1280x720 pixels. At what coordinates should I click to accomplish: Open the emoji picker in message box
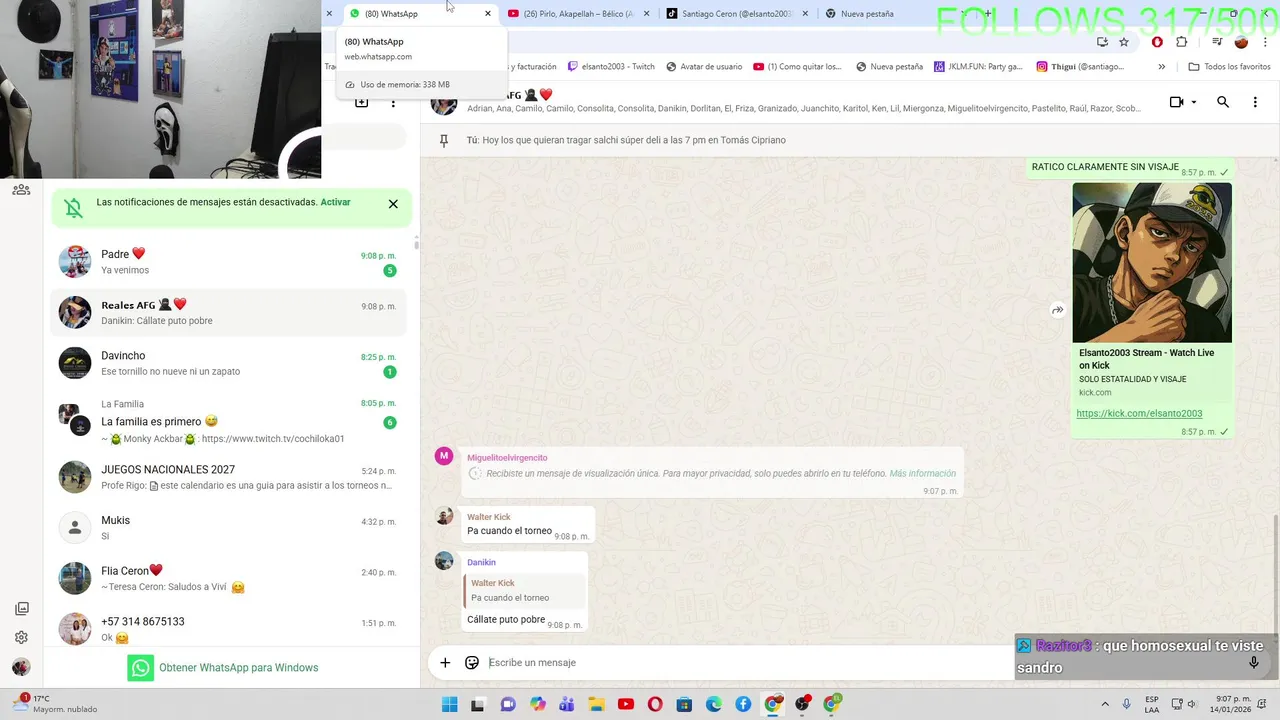[x=472, y=662]
